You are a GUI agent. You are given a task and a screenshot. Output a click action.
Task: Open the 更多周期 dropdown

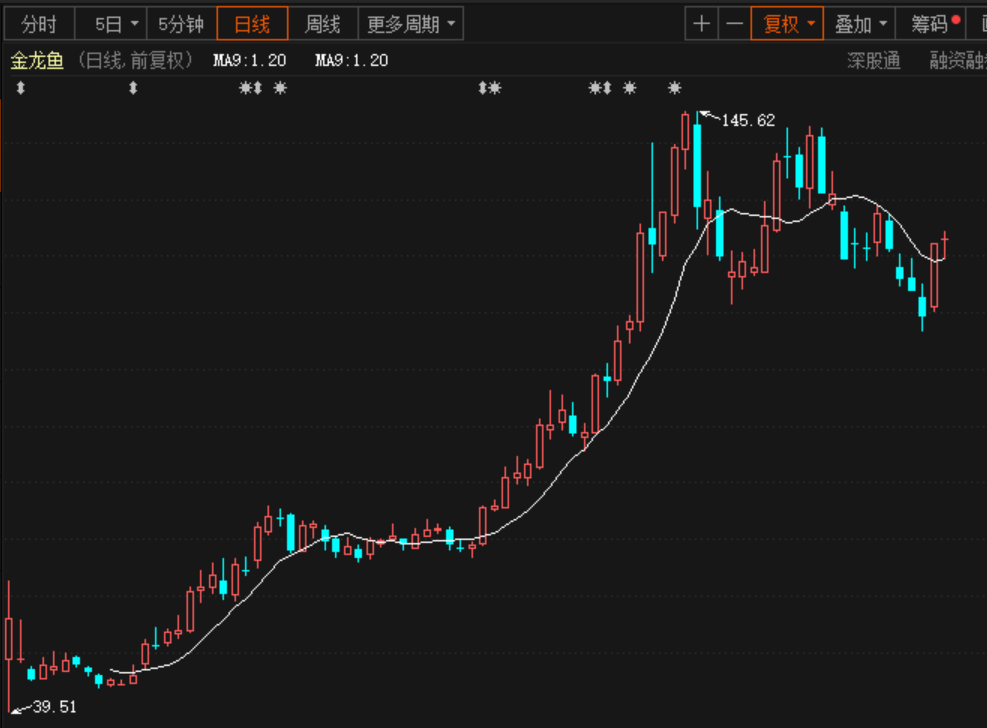click(410, 24)
